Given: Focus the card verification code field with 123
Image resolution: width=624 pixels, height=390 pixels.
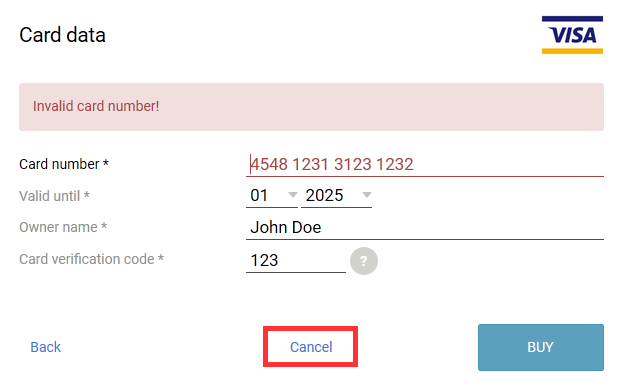Looking at the screenshot, I should [x=296, y=261].
